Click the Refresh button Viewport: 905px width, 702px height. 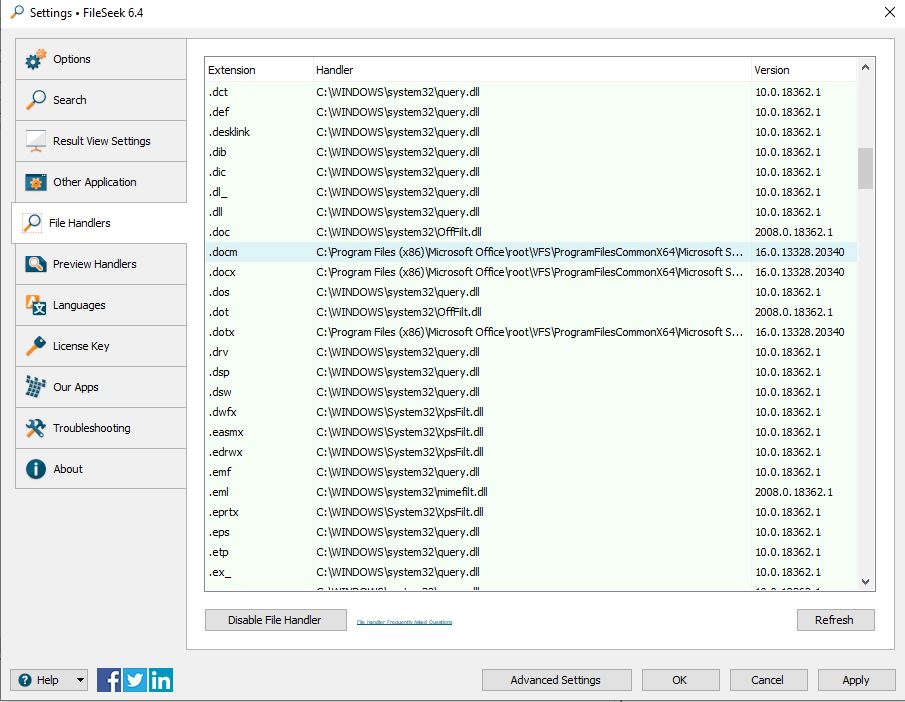click(x=835, y=620)
